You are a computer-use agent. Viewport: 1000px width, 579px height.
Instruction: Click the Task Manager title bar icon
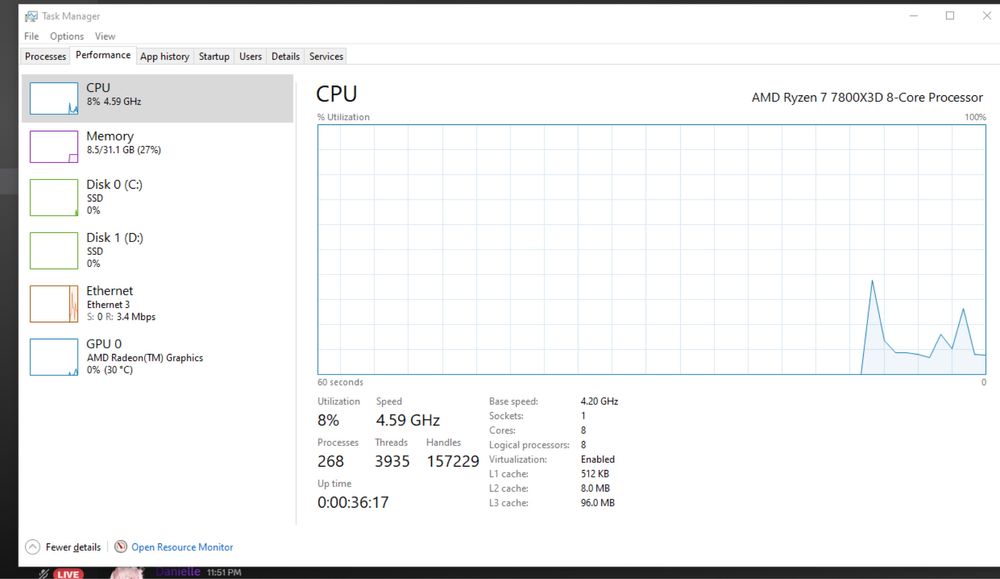(x=31, y=16)
